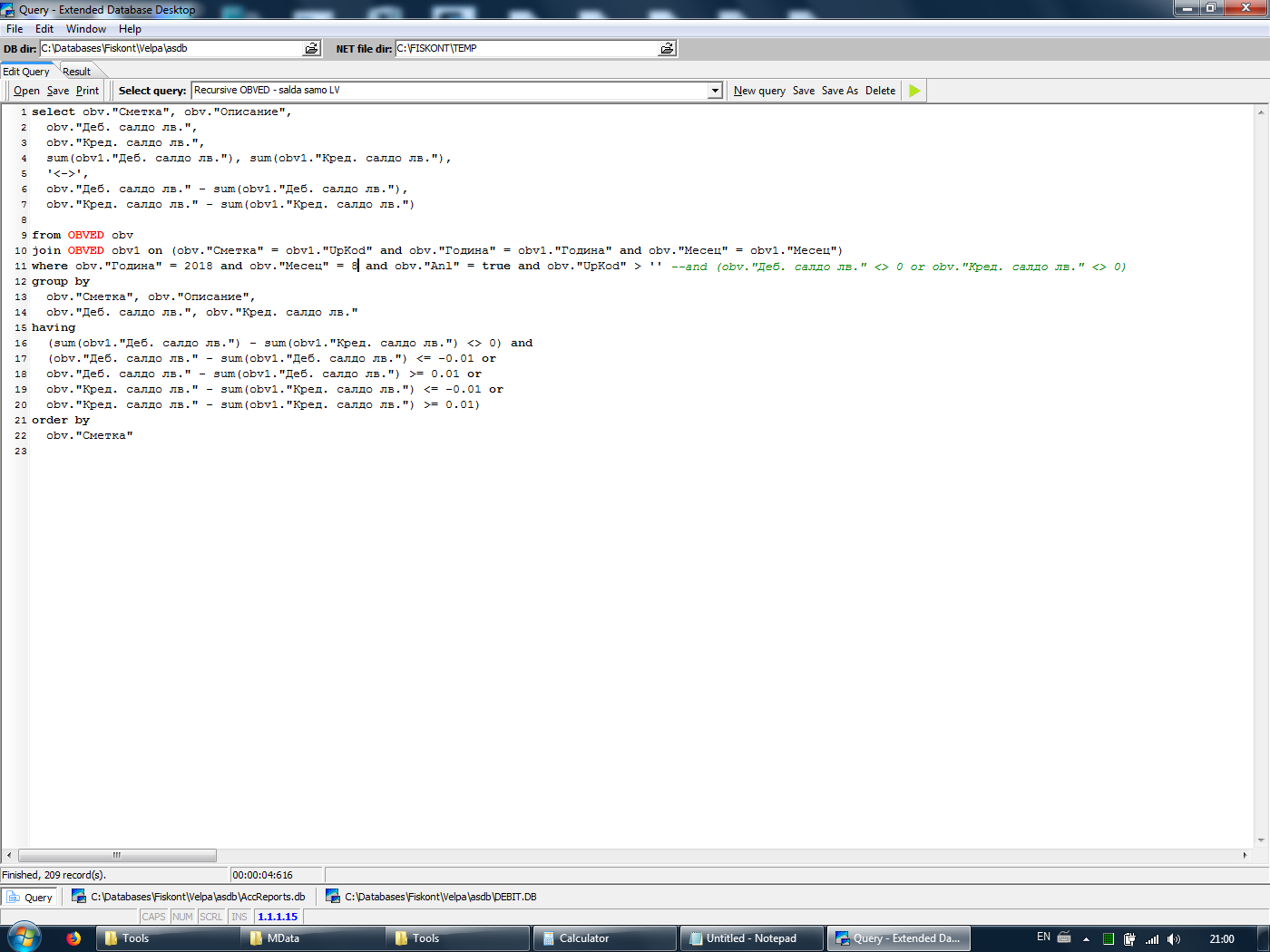Click the Print button

tap(88, 91)
